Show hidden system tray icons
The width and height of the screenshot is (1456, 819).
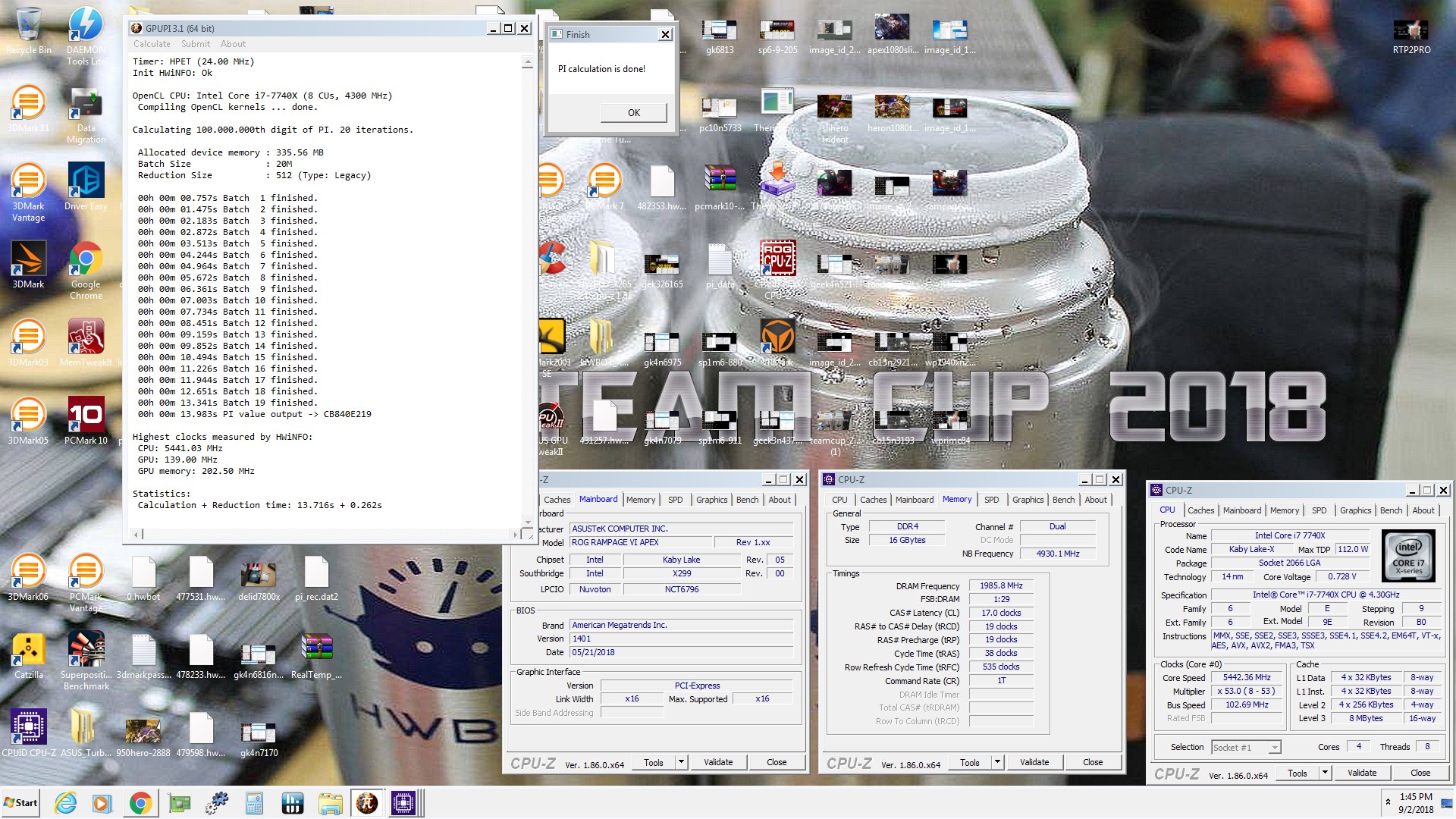(x=1388, y=802)
